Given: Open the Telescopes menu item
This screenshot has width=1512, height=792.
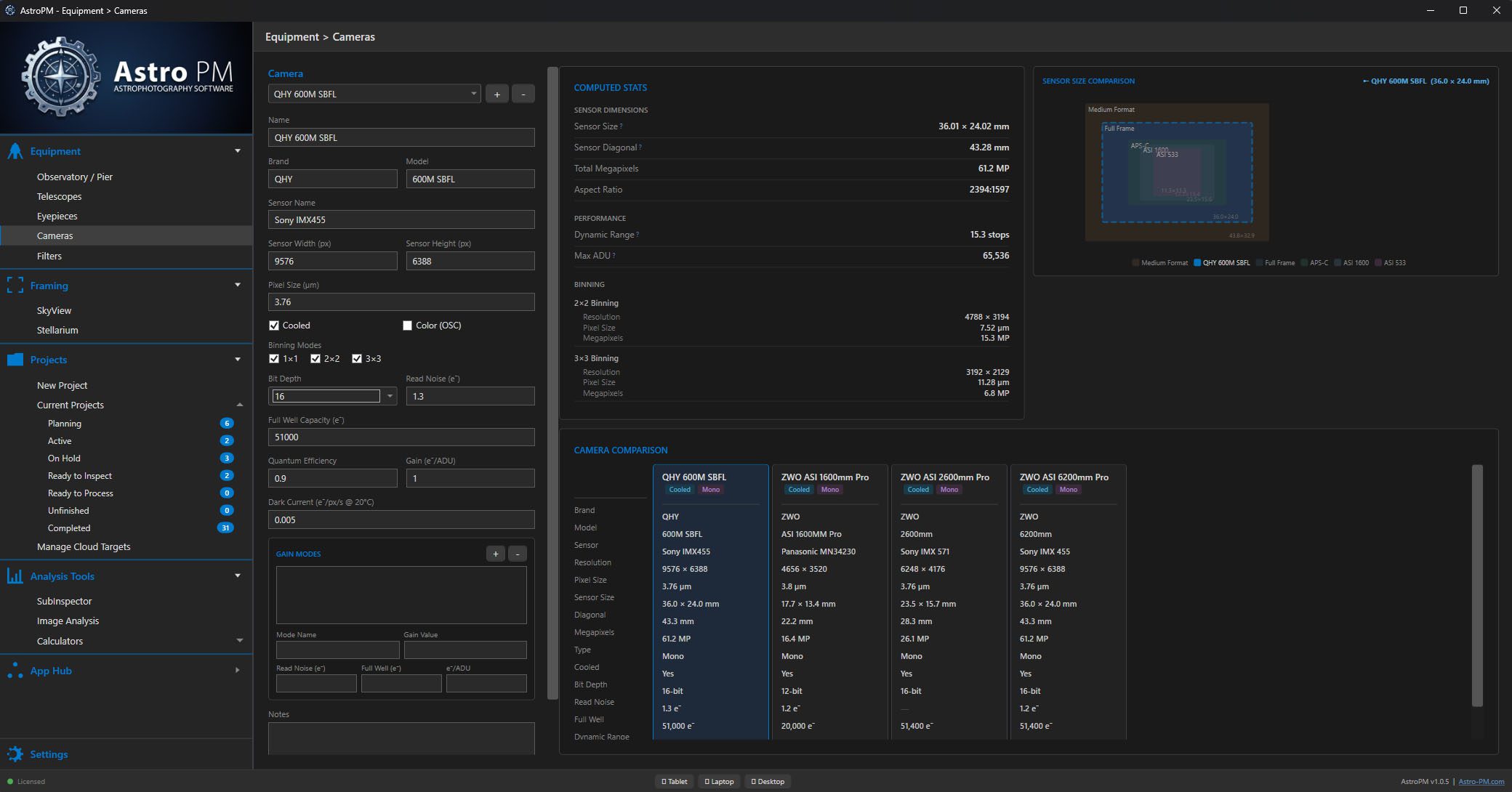Looking at the screenshot, I should point(59,196).
